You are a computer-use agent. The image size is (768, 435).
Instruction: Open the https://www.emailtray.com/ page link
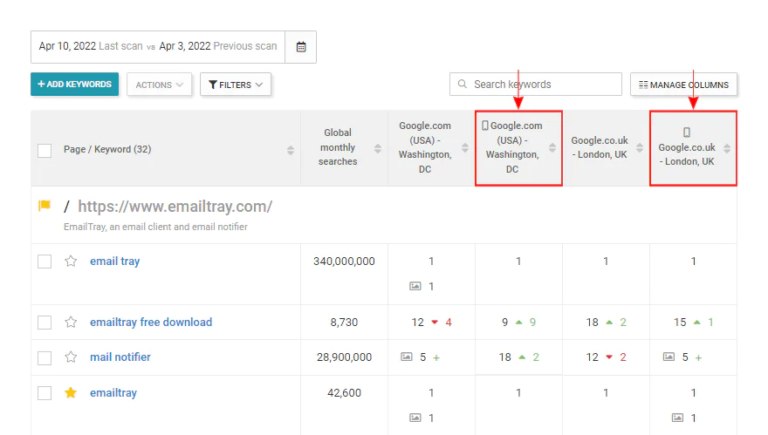(x=175, y=206)
